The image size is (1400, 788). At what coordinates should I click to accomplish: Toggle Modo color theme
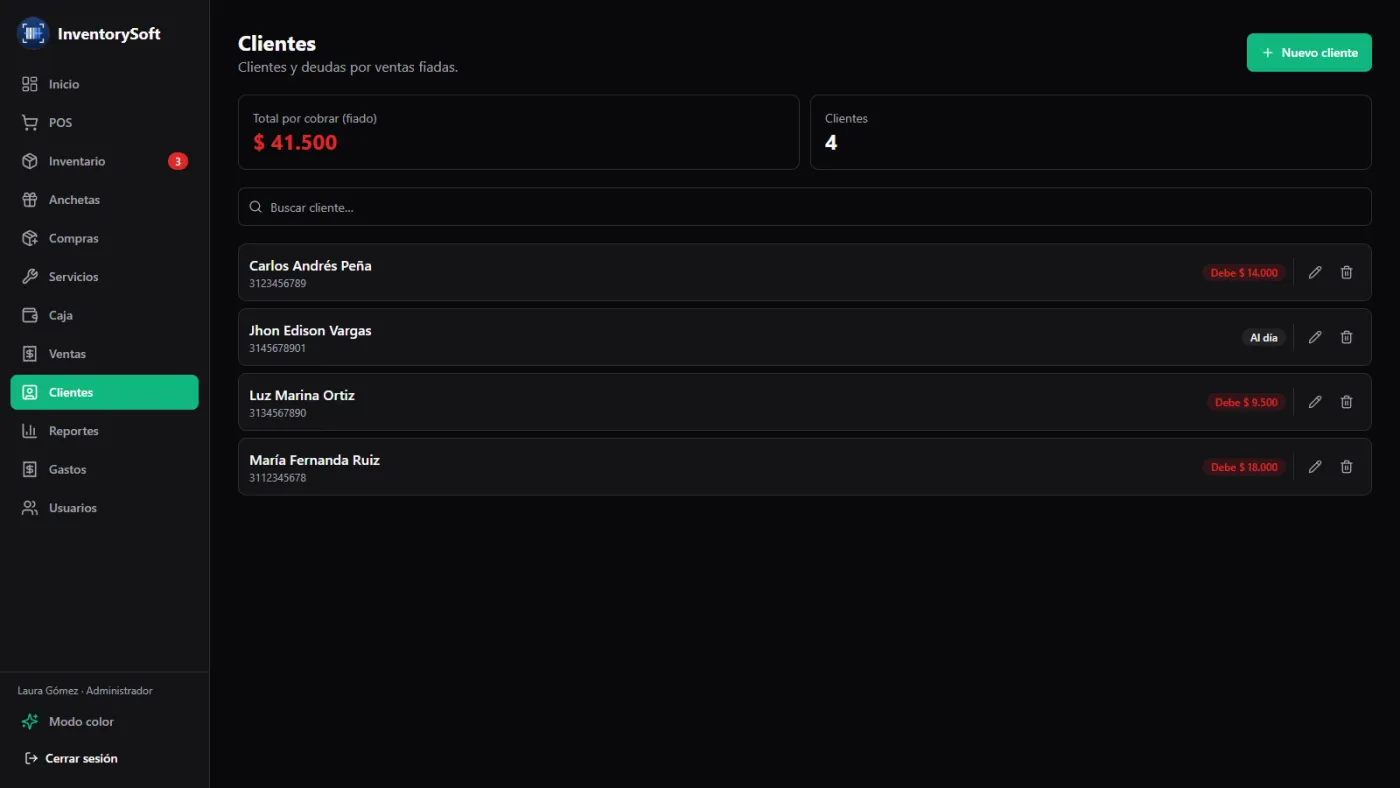104,721
